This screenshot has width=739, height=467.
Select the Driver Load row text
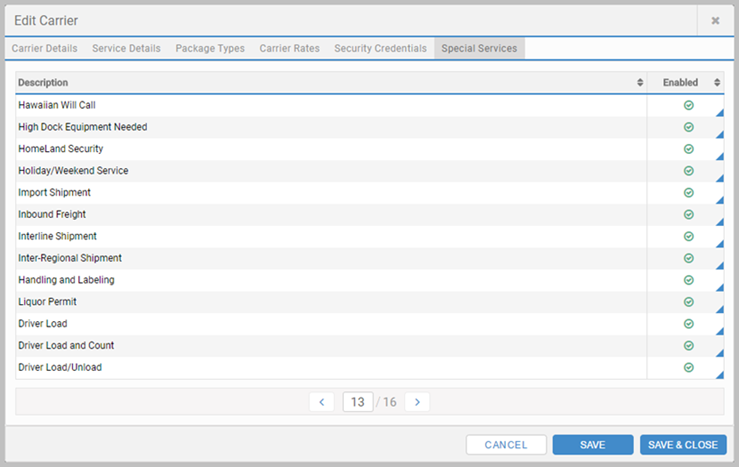[x=43, y=324]
